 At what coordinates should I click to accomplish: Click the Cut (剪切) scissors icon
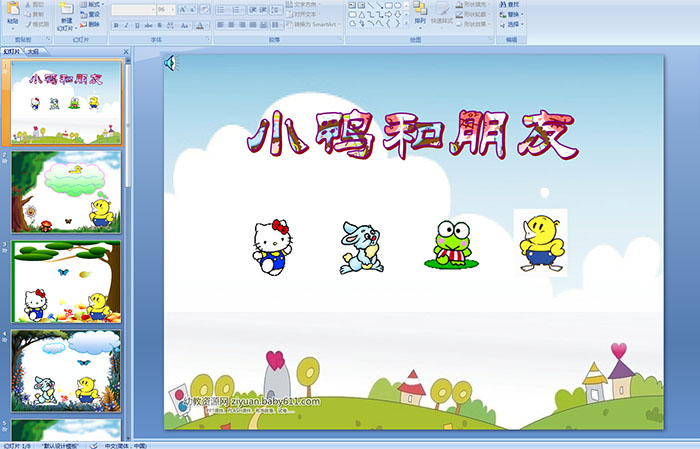28,5
